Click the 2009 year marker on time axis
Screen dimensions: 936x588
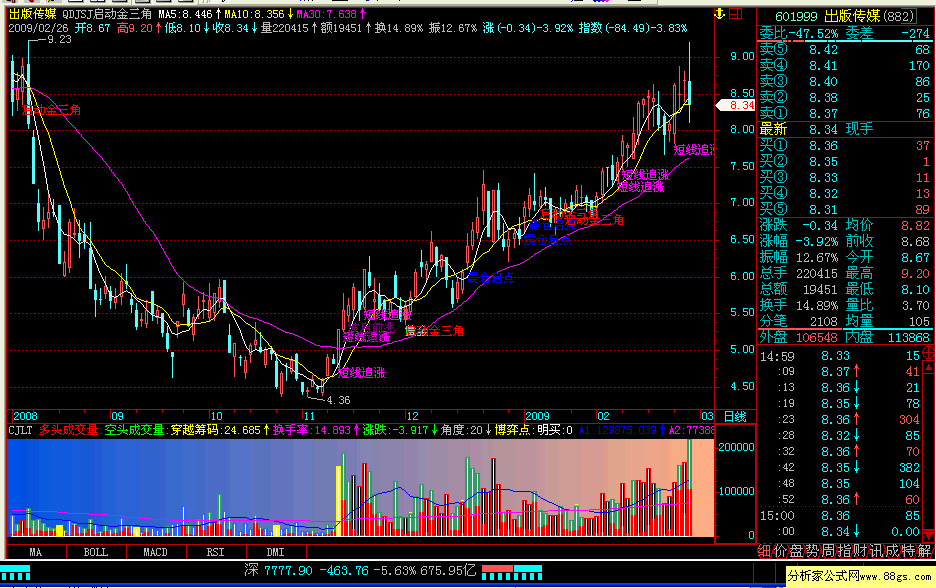point(537,416)
